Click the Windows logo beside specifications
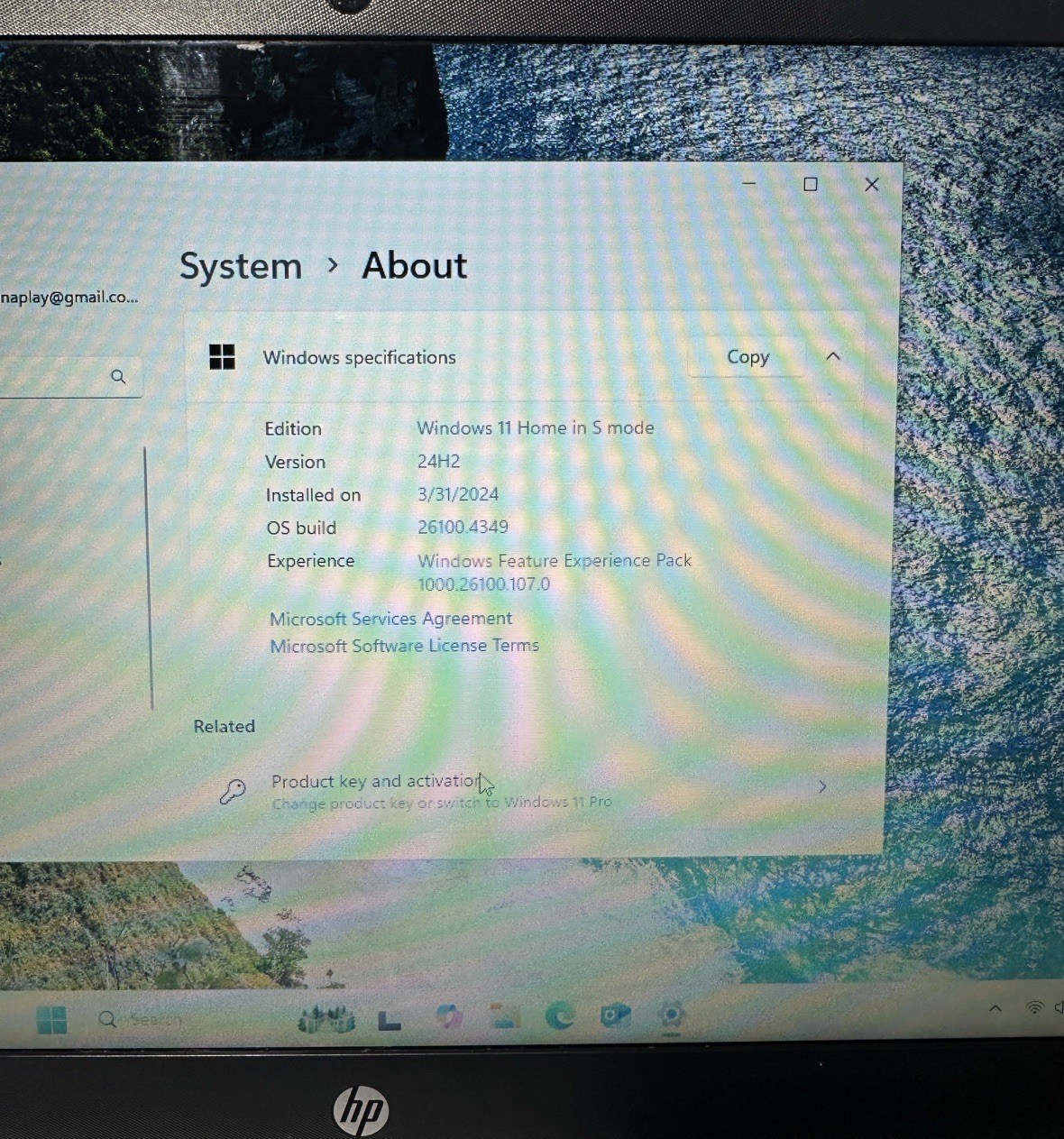The image size is (1064, 1139). pos(222,357)
